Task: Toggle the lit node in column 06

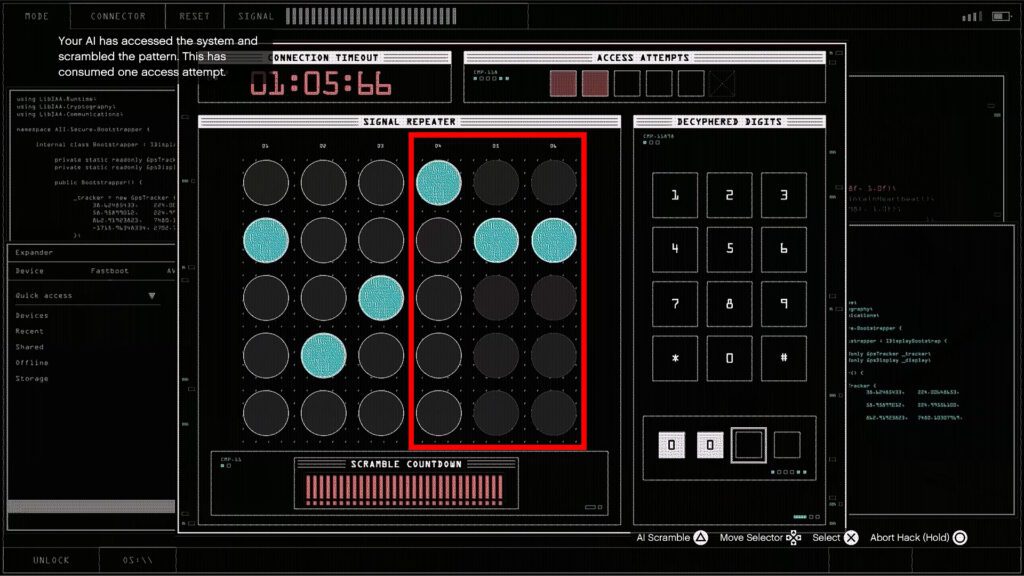Action: [x=553, y=240]
